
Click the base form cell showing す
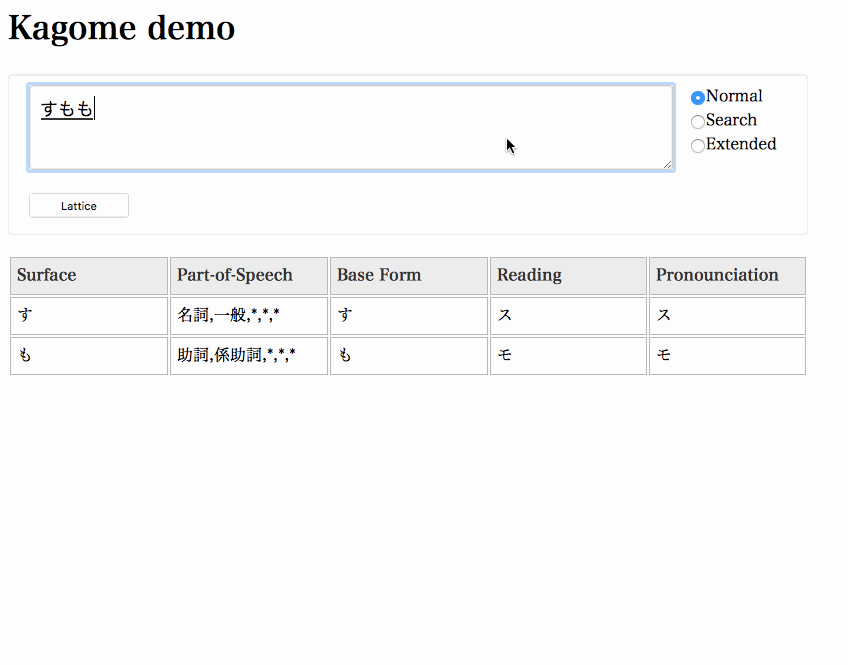pyautogui.click(x=408, y=315)
